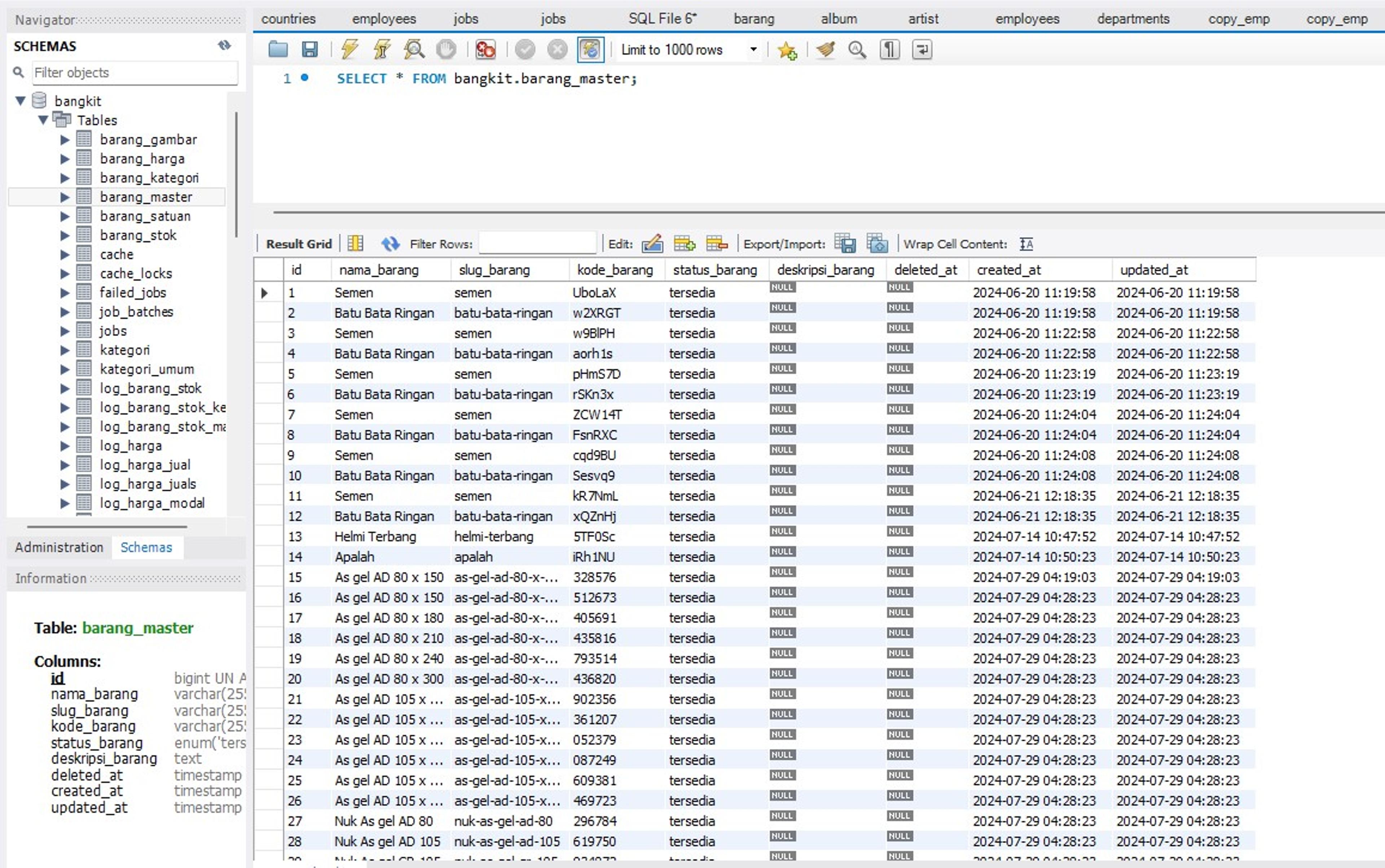Expand the barang_gambar table

tap(65, 140)
